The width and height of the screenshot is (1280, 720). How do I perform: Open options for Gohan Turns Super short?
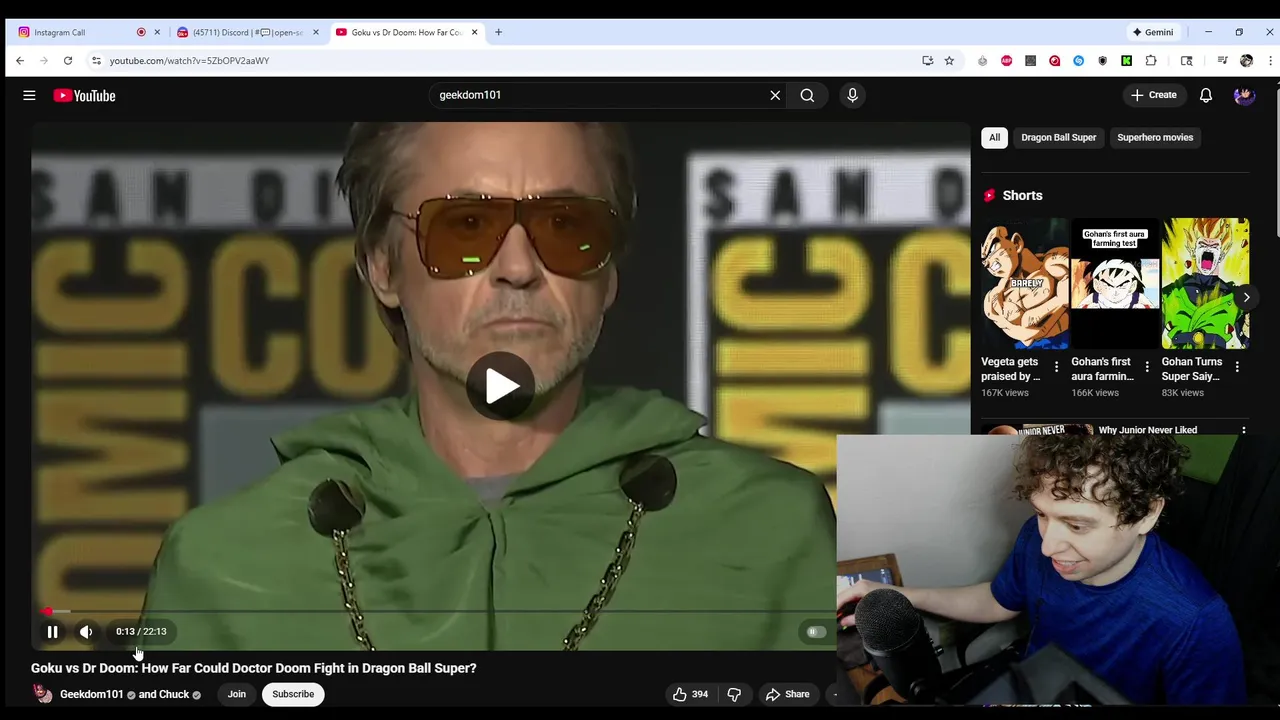click(x=1237, y=367)
